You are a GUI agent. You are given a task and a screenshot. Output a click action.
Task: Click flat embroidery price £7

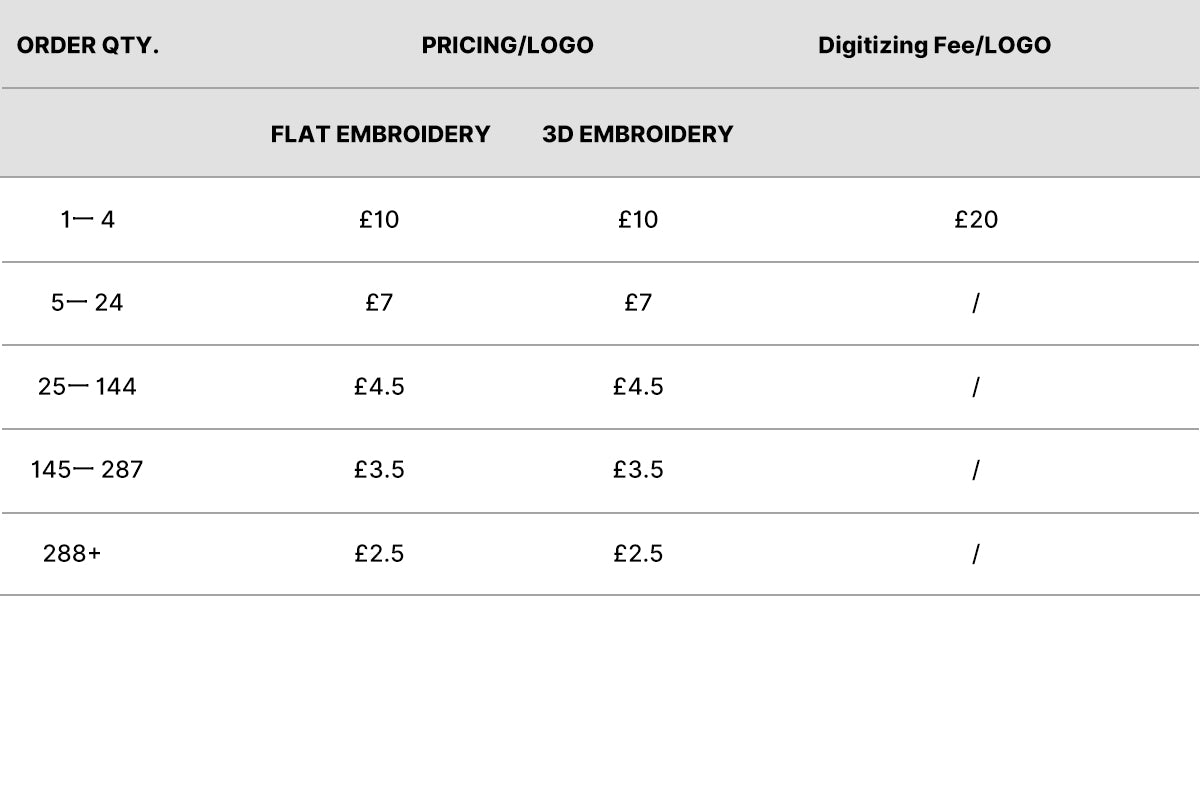pos(379,303)
